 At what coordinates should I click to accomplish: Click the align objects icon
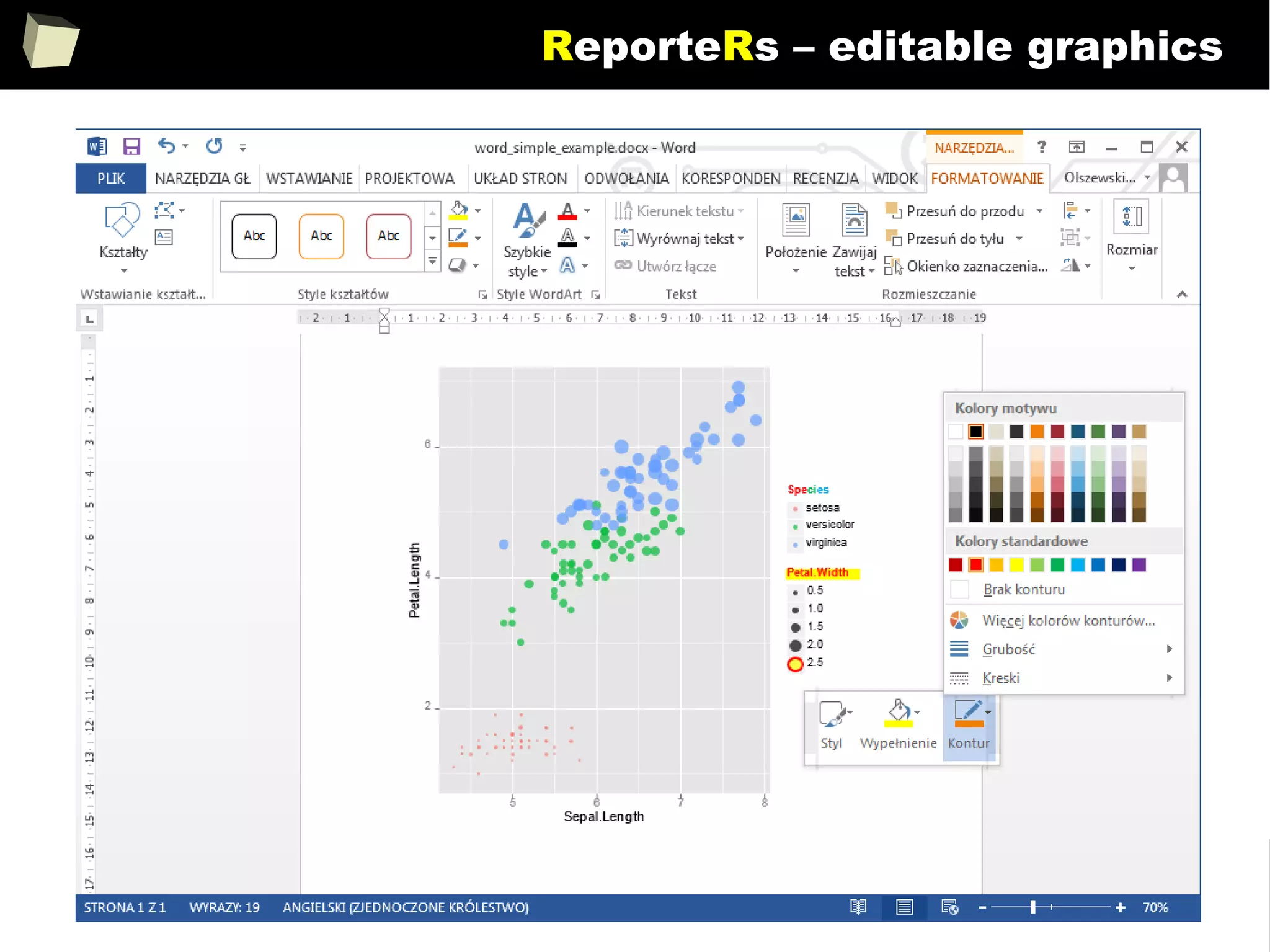coord(1070,211)
